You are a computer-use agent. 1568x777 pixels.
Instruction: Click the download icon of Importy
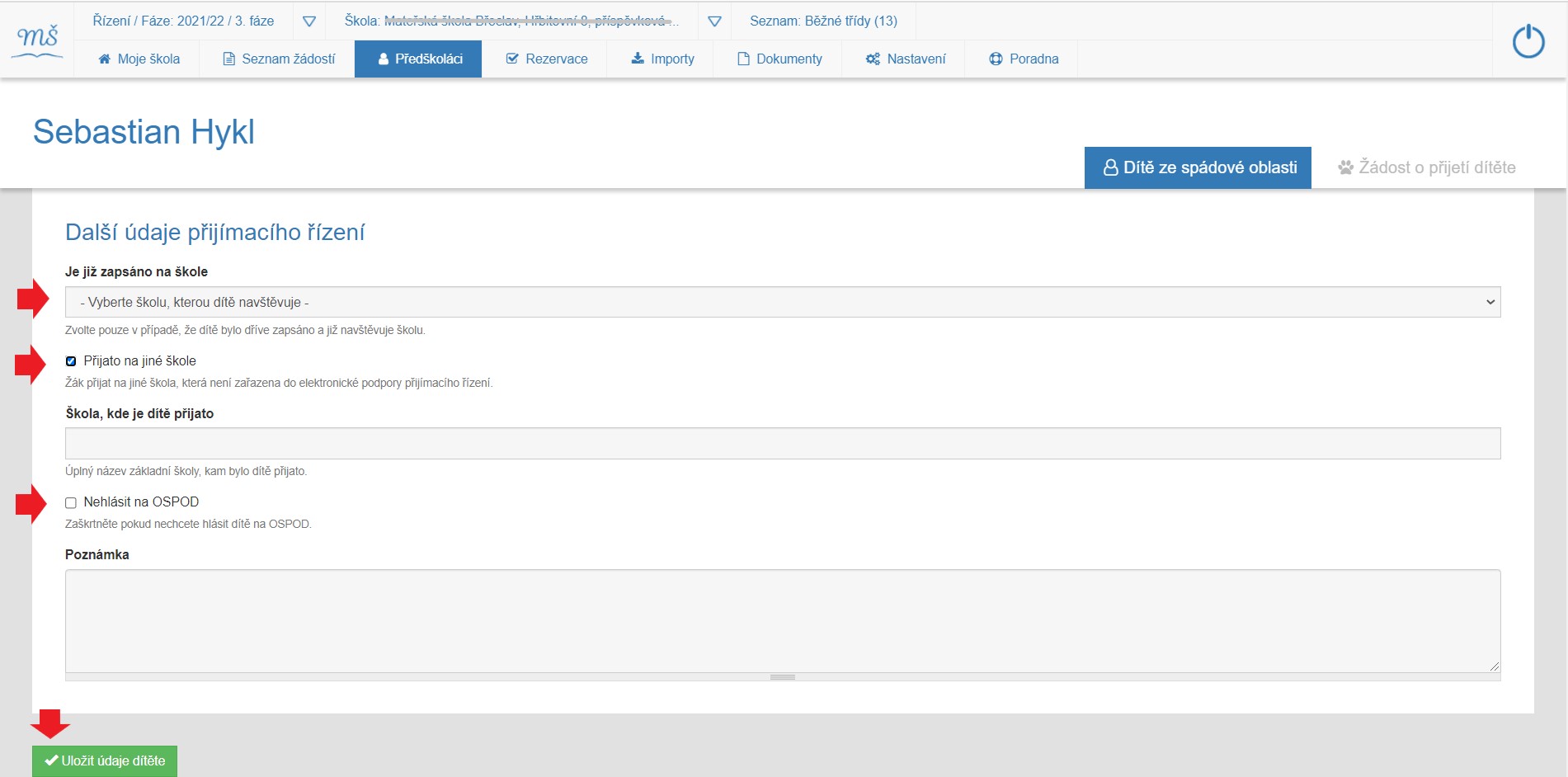click(x=638, y=59)
